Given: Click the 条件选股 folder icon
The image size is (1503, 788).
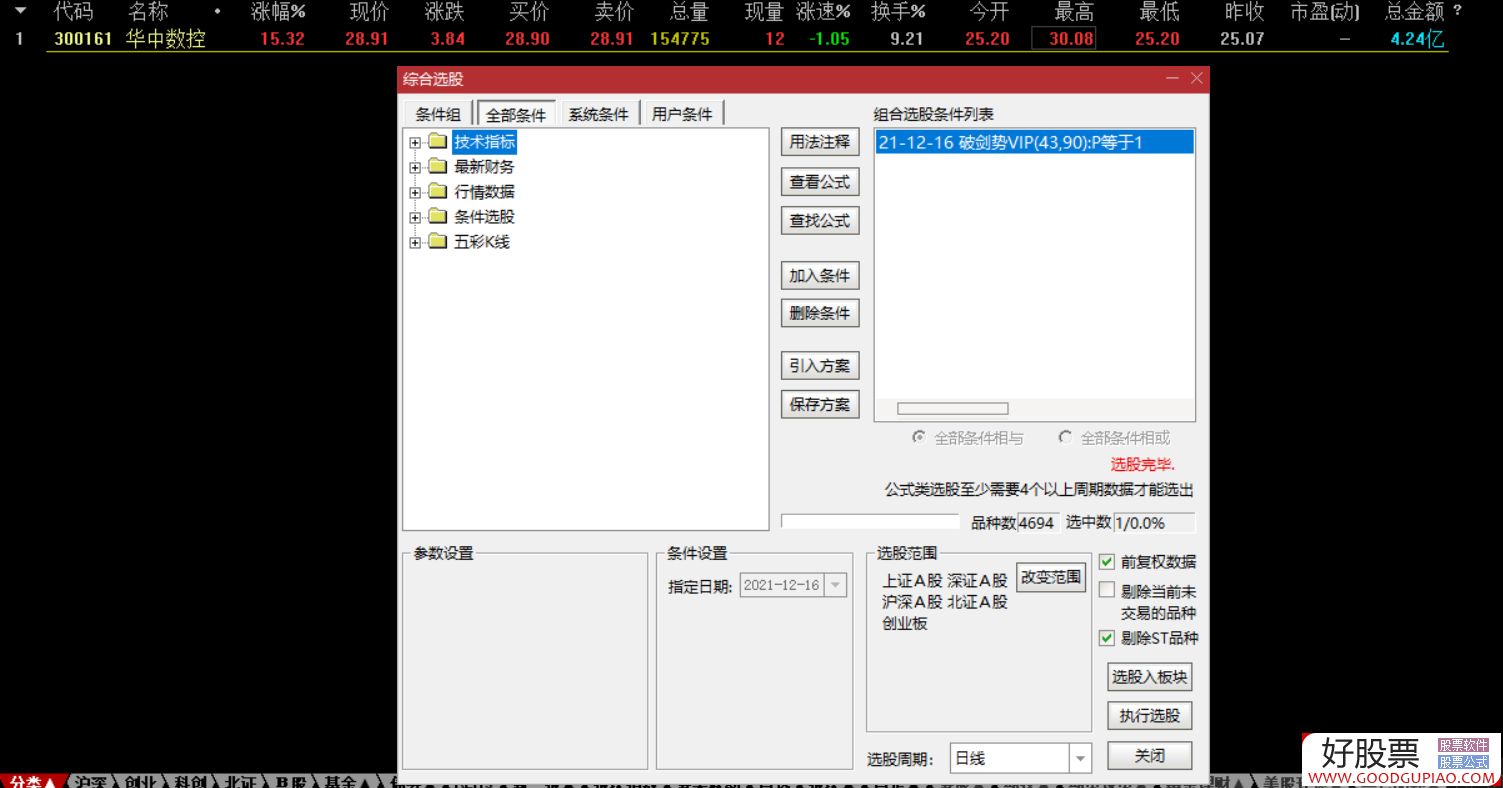Looking at the screenshot, I should pos(437,217).
